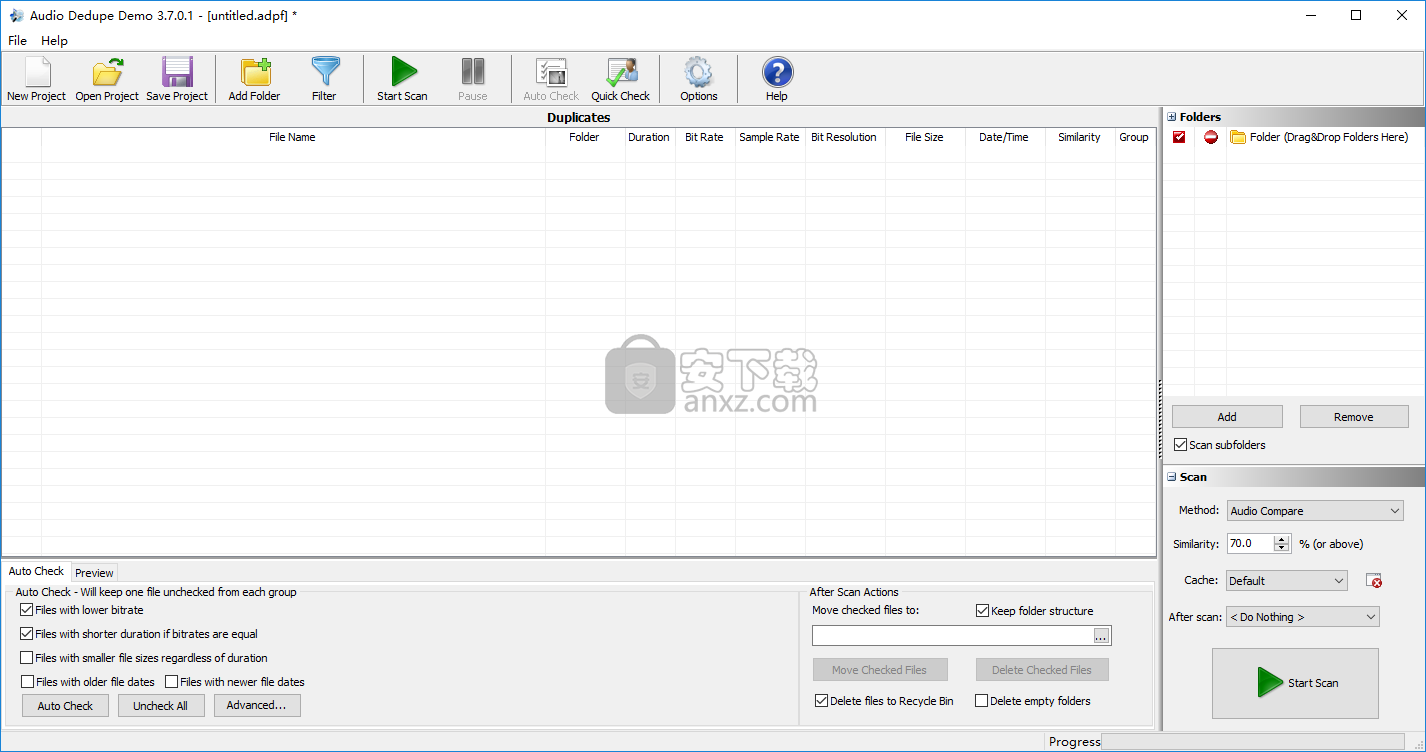Open Project via toolbar icon

(107, 79)
